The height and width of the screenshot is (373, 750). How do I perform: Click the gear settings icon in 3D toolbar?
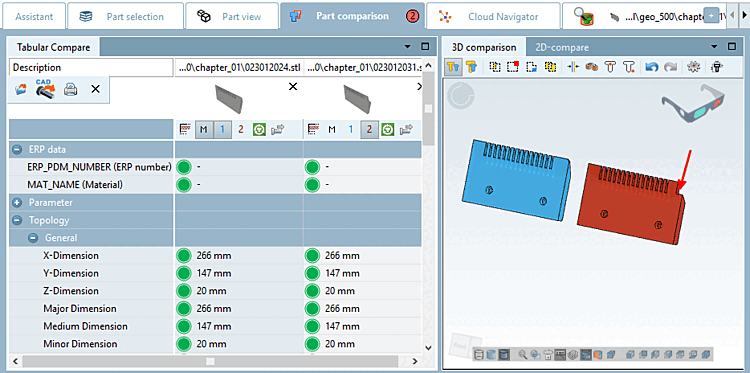click(x=692, y=67)
